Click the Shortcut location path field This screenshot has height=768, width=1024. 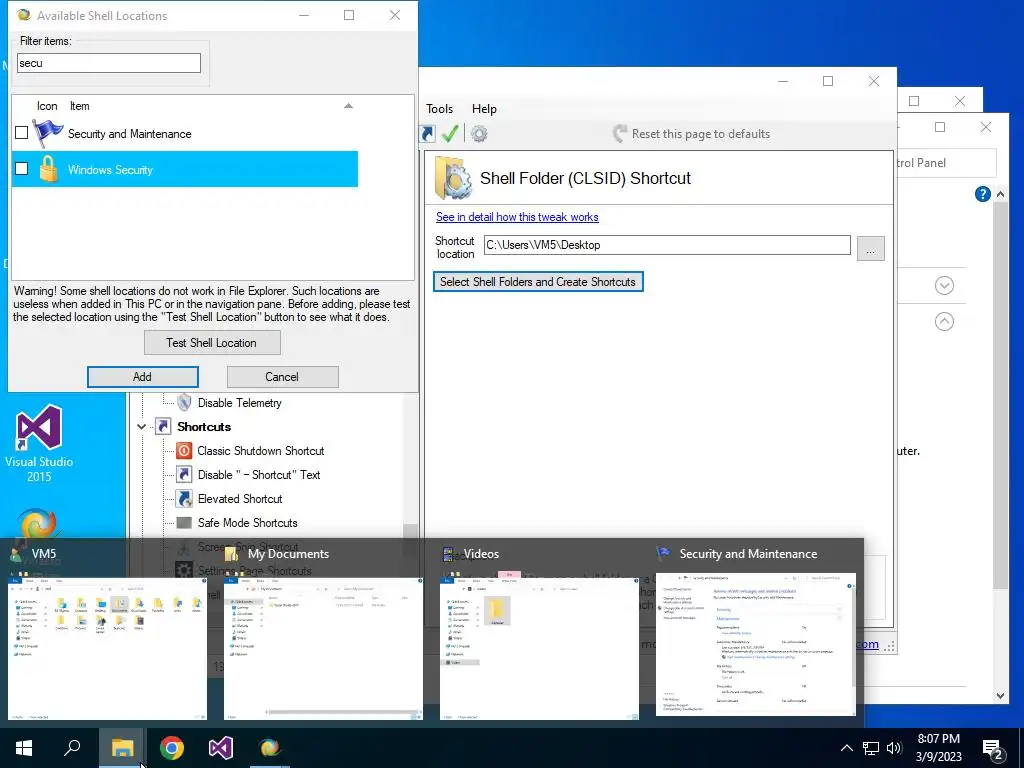(x=667, y=245)
